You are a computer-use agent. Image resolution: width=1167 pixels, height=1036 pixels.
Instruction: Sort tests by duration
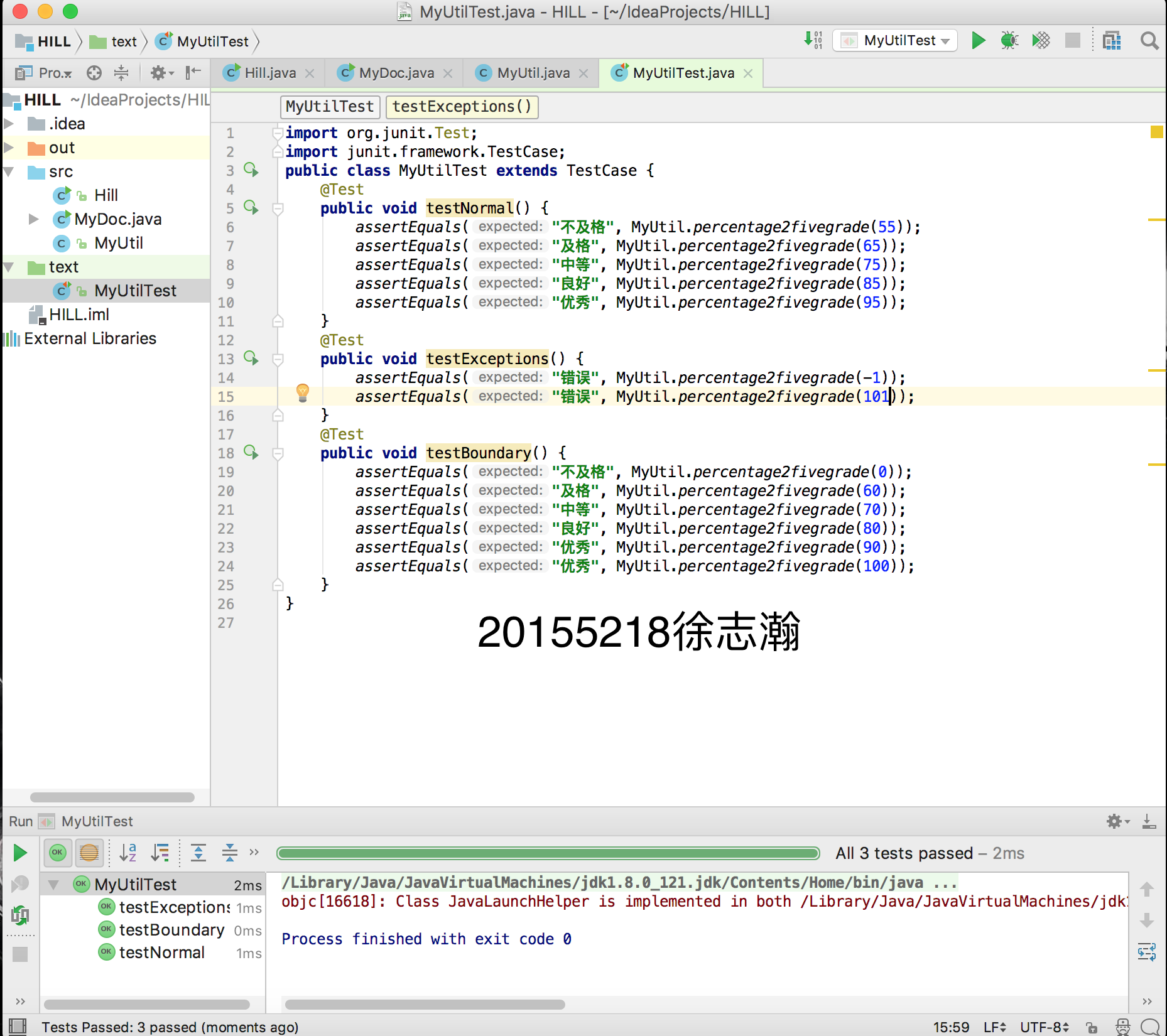click(x=161, y=853)
